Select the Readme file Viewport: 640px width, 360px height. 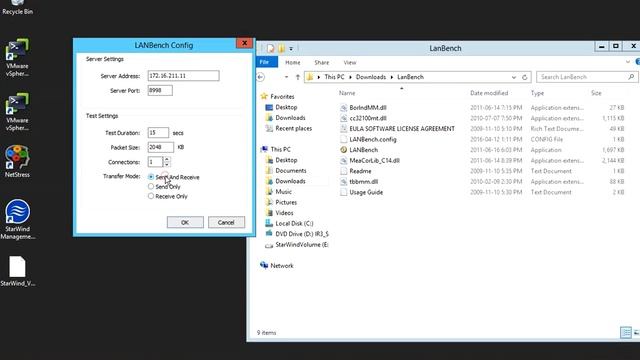pyautogui.click(x=360, y=171)
